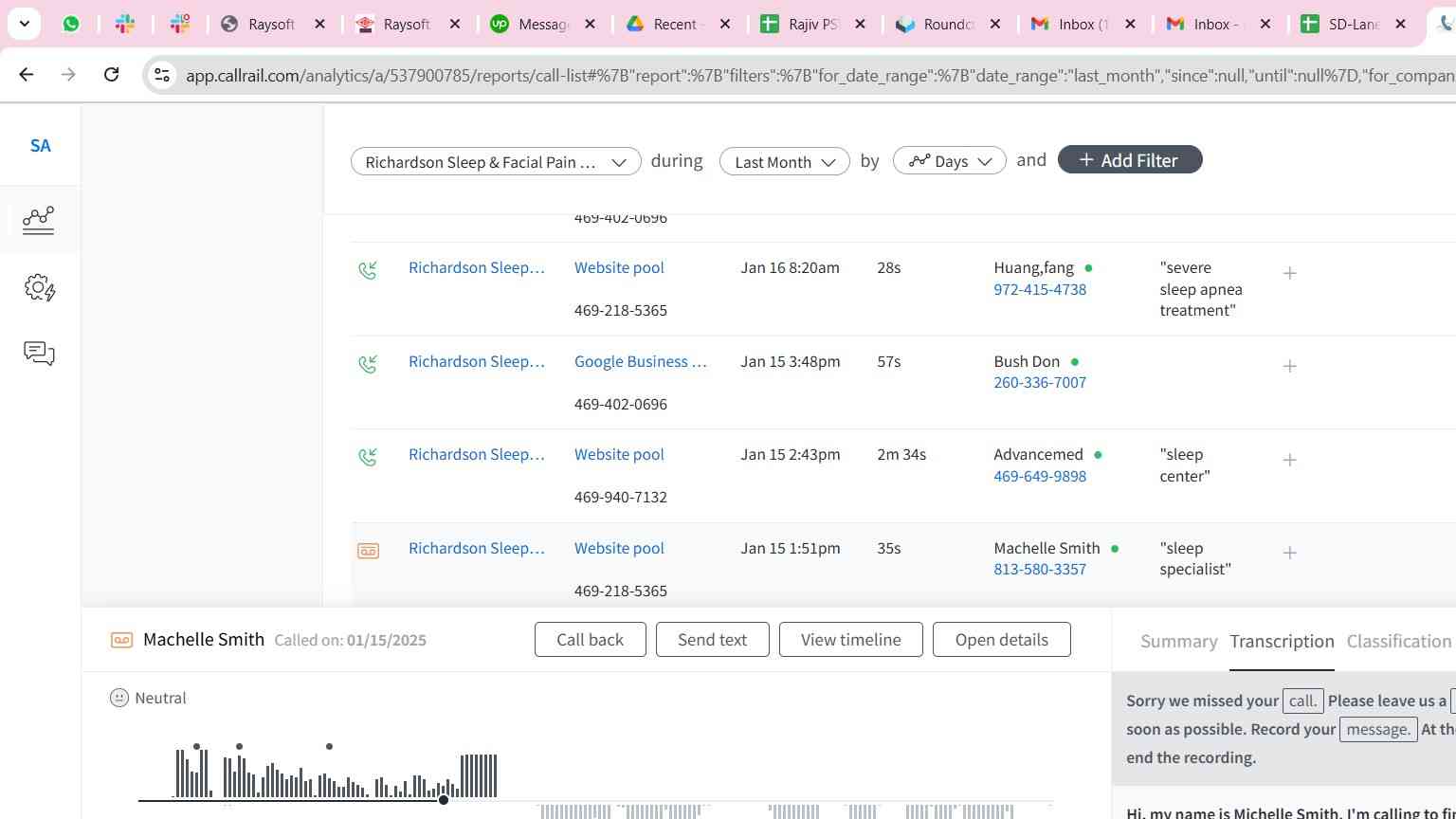Click the voicemail icon beside Machelle Smith header

point(121,640)
